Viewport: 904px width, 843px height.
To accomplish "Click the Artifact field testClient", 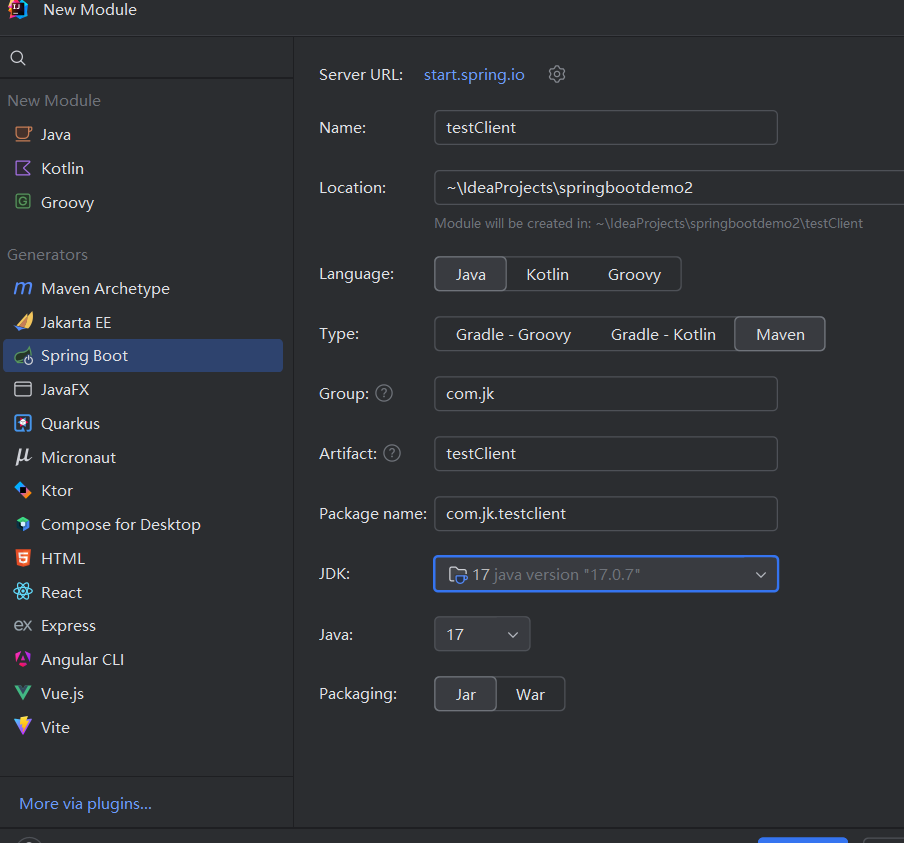I will (x=606, y=454).
